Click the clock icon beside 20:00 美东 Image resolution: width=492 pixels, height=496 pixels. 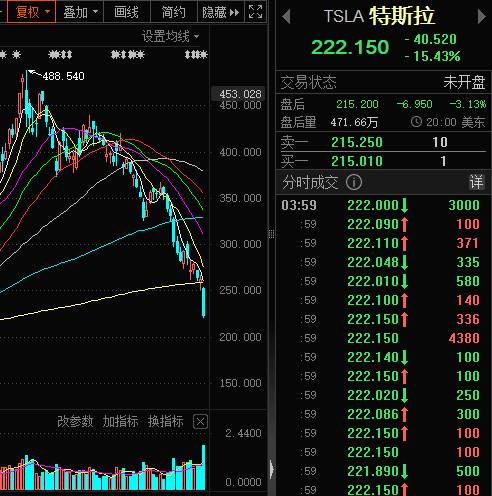(x=416, y=122)
